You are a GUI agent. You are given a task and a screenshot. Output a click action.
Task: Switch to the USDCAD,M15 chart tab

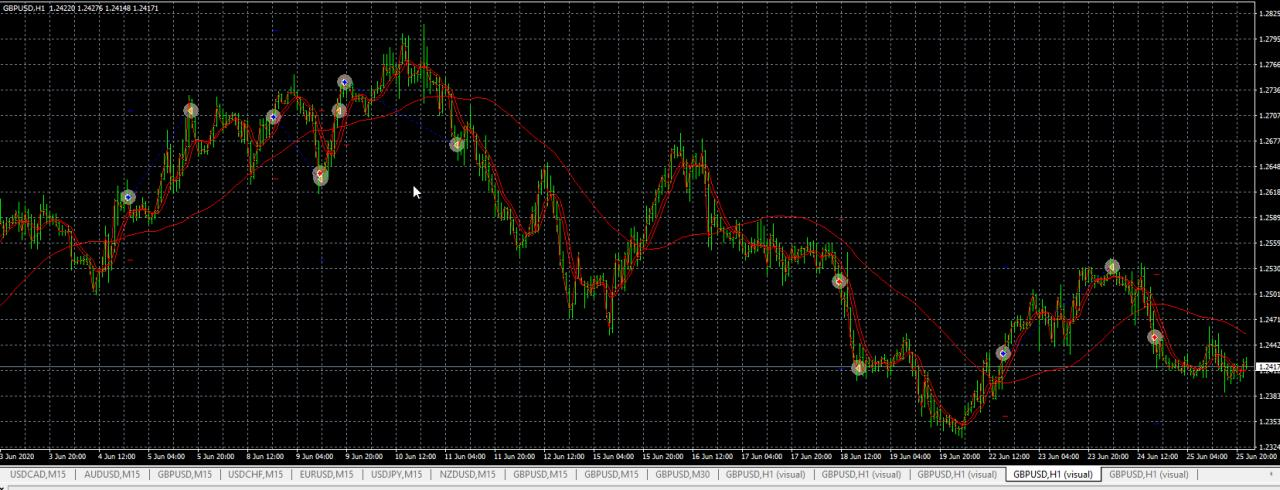tap(37, 474)
